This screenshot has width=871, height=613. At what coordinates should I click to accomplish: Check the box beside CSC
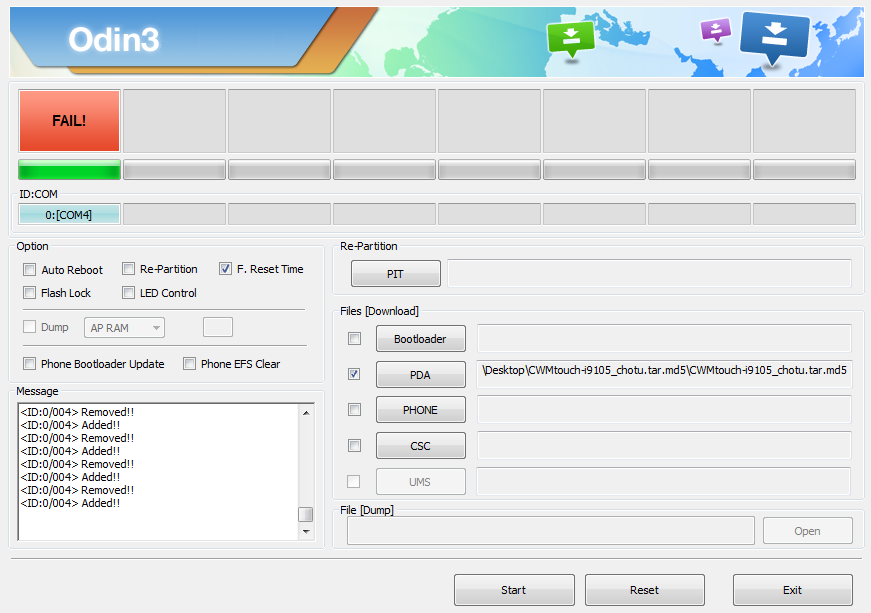pyautogui.click(x=354, y=445)
